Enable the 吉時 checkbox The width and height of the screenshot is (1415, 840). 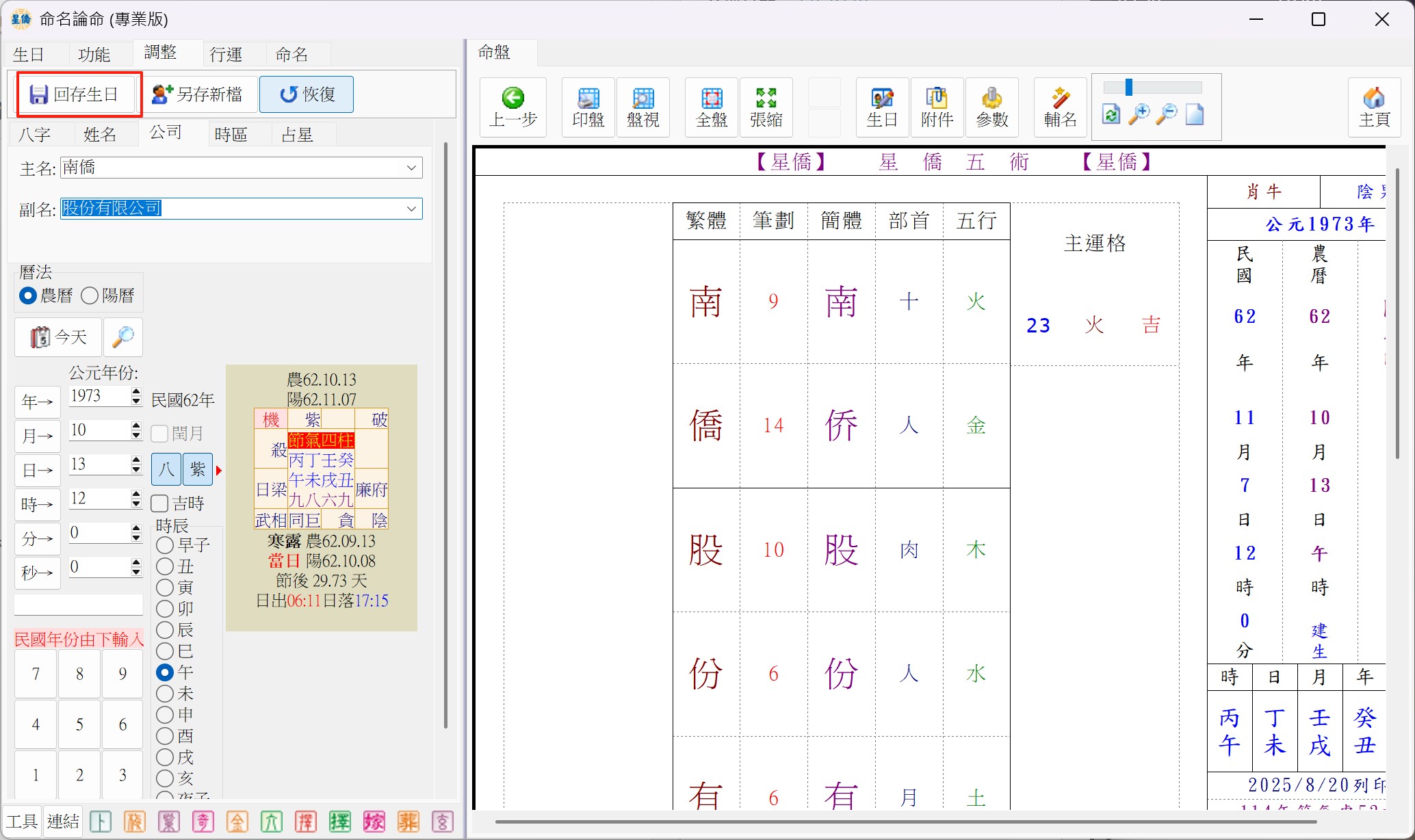point(160,503)
